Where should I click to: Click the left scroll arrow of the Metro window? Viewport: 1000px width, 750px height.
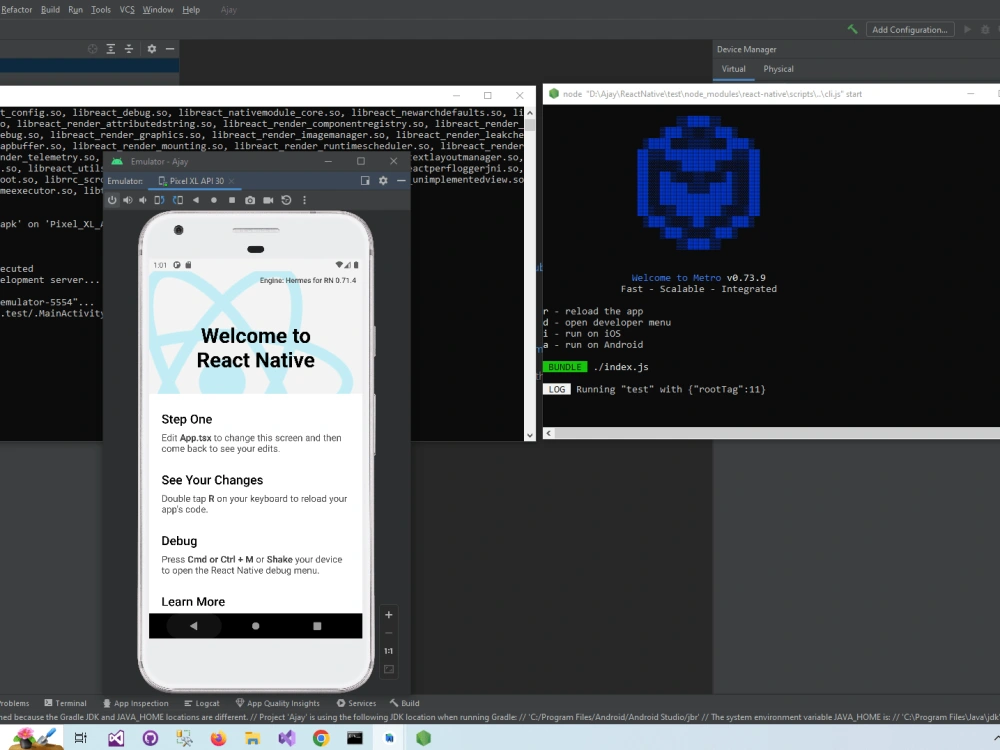tap(547, 432)
